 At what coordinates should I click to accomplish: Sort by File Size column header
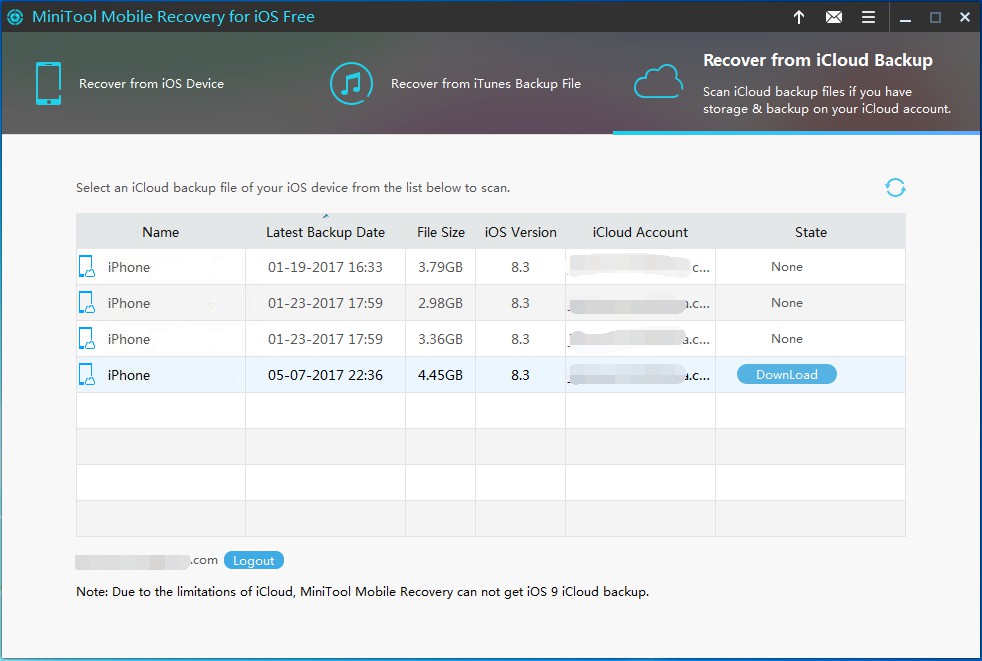click(441, 232)
